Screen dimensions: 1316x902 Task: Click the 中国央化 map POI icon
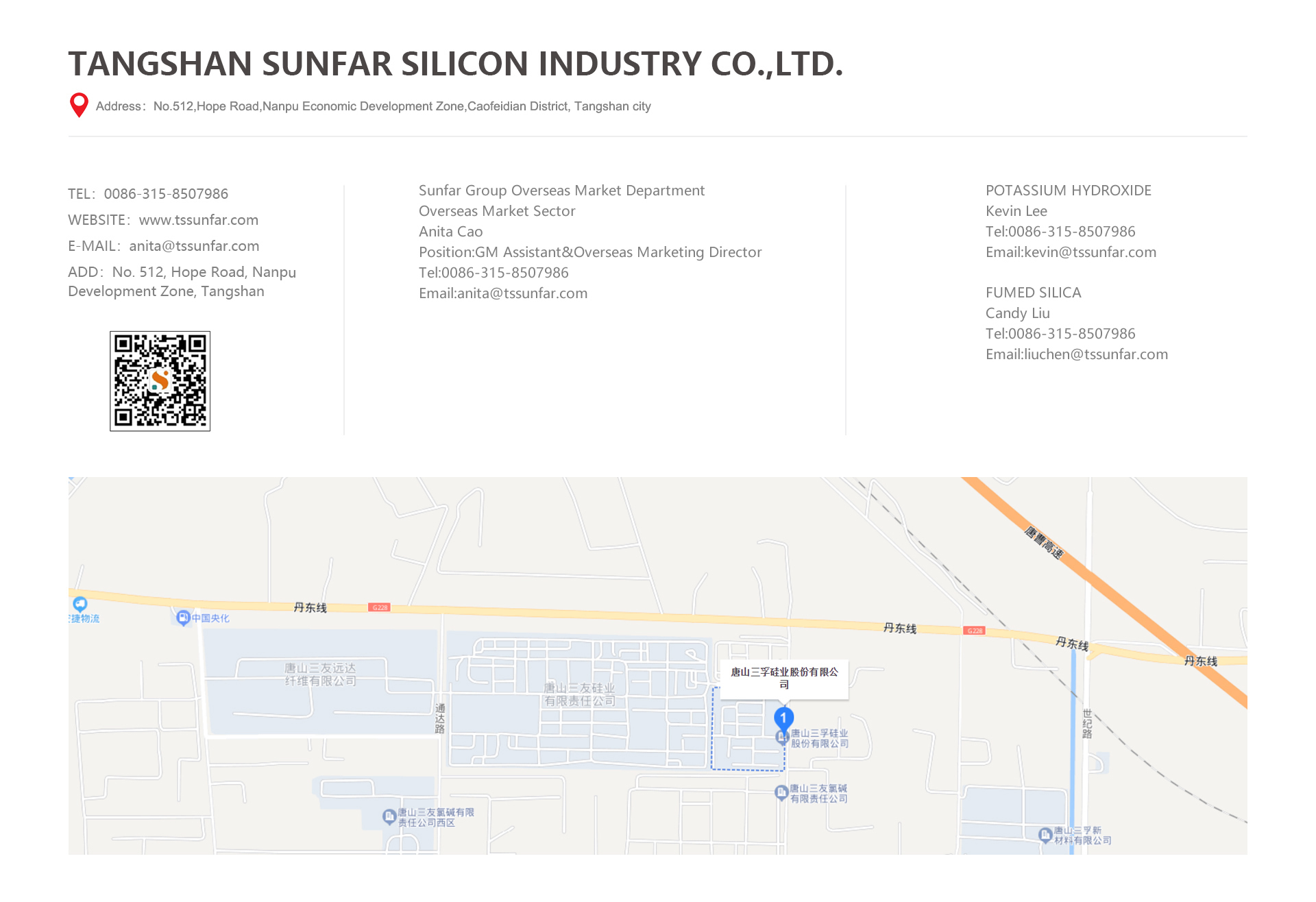[x=183, y=618]
